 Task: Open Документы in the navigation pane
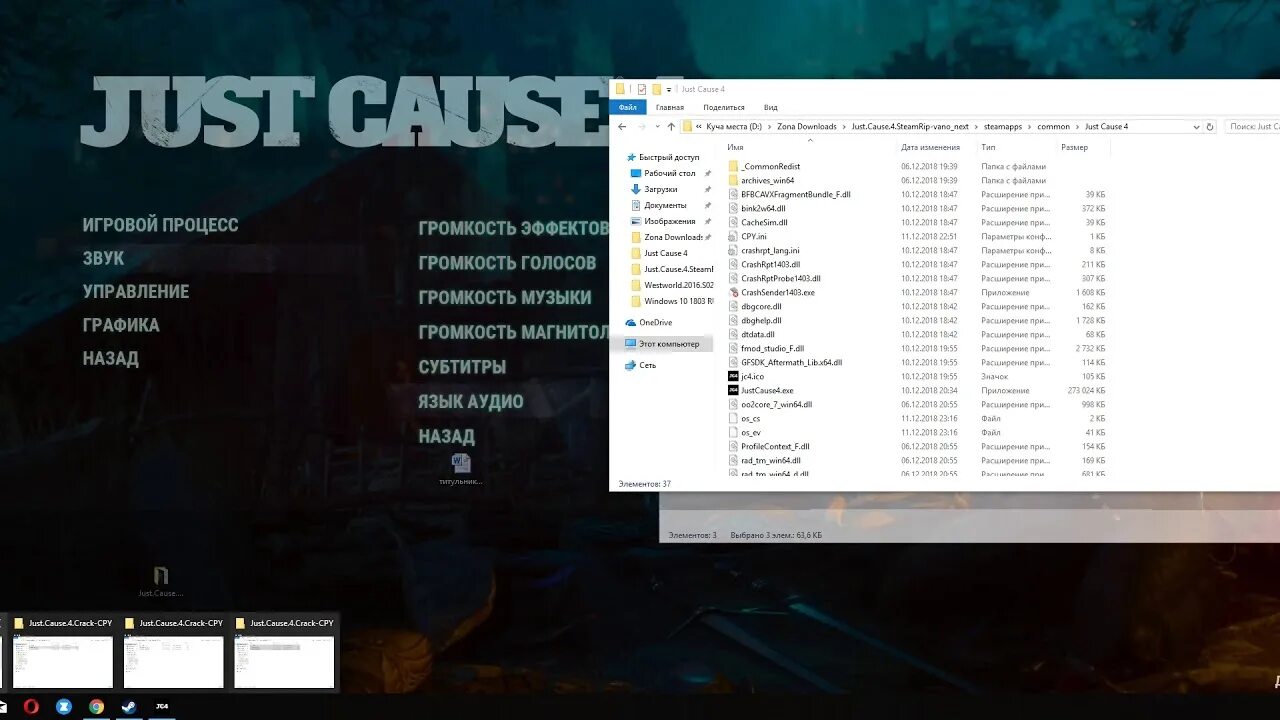664,205
